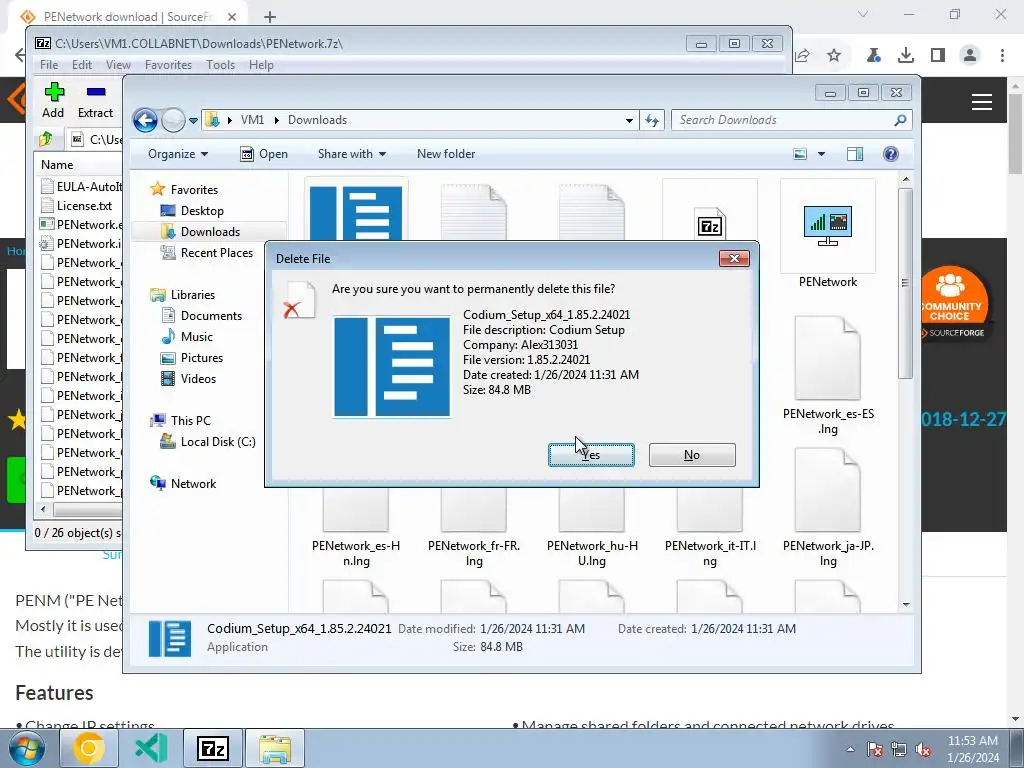
Task: Open 7-Zip View menu
Action: [118, 65]
